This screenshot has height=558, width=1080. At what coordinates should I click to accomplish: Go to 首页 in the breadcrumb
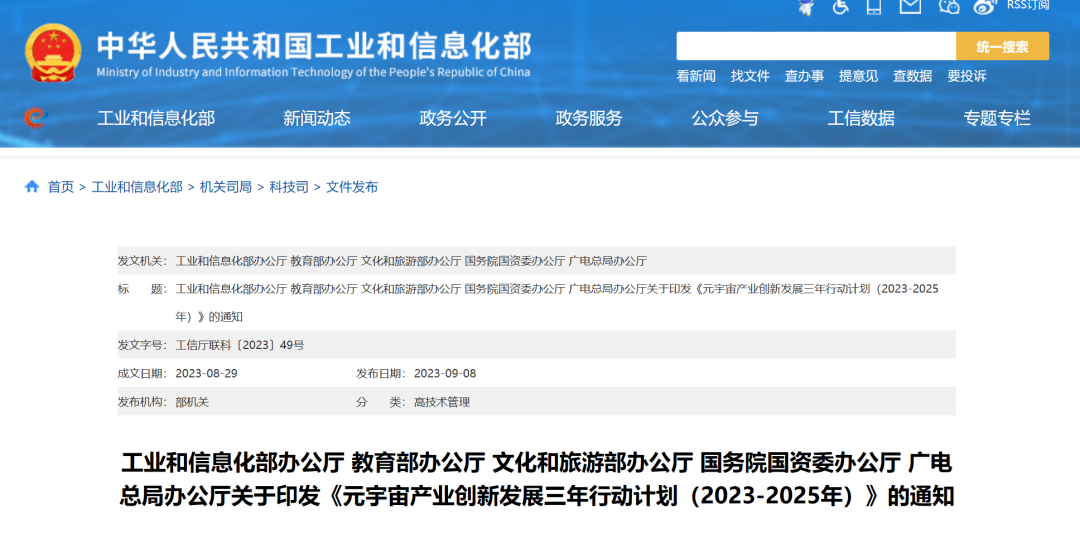(x=61, y=187)
